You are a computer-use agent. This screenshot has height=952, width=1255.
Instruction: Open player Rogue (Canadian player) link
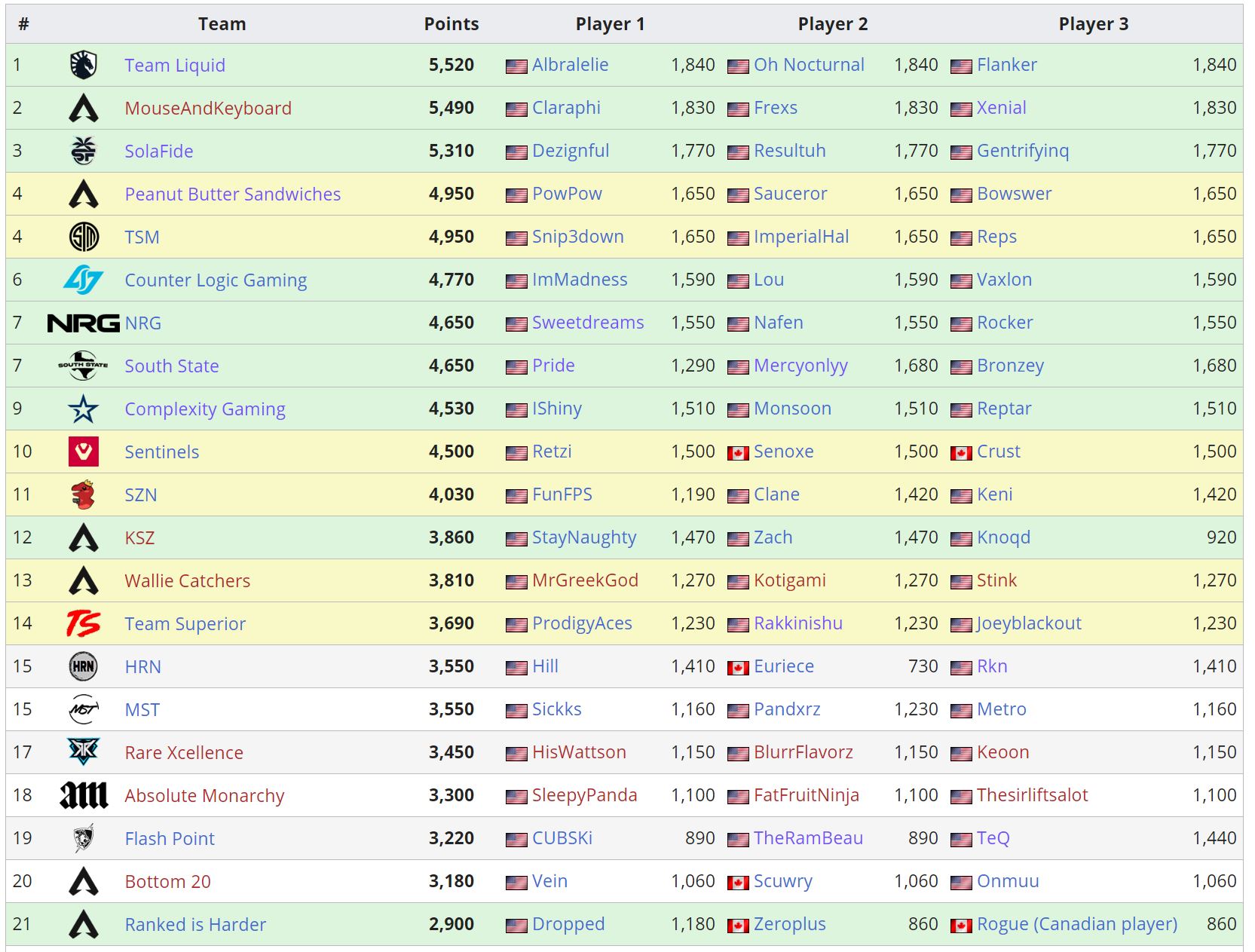pos(1077,924)
